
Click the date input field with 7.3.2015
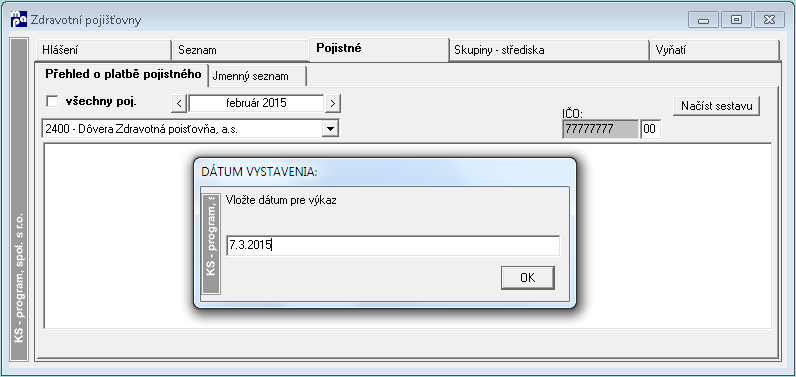click(392, 246)
